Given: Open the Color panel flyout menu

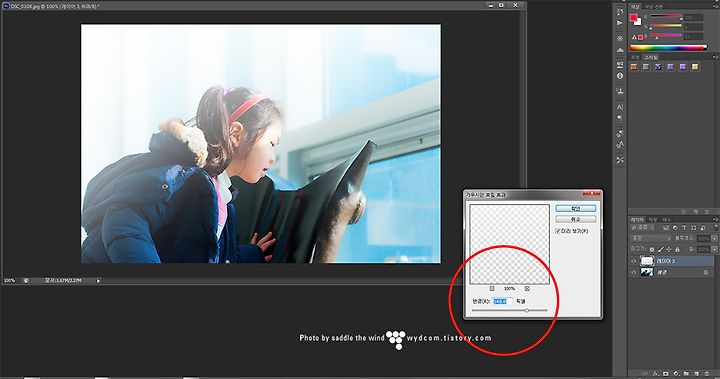Looking at the screenshot, I should click(x=716, y=6).
